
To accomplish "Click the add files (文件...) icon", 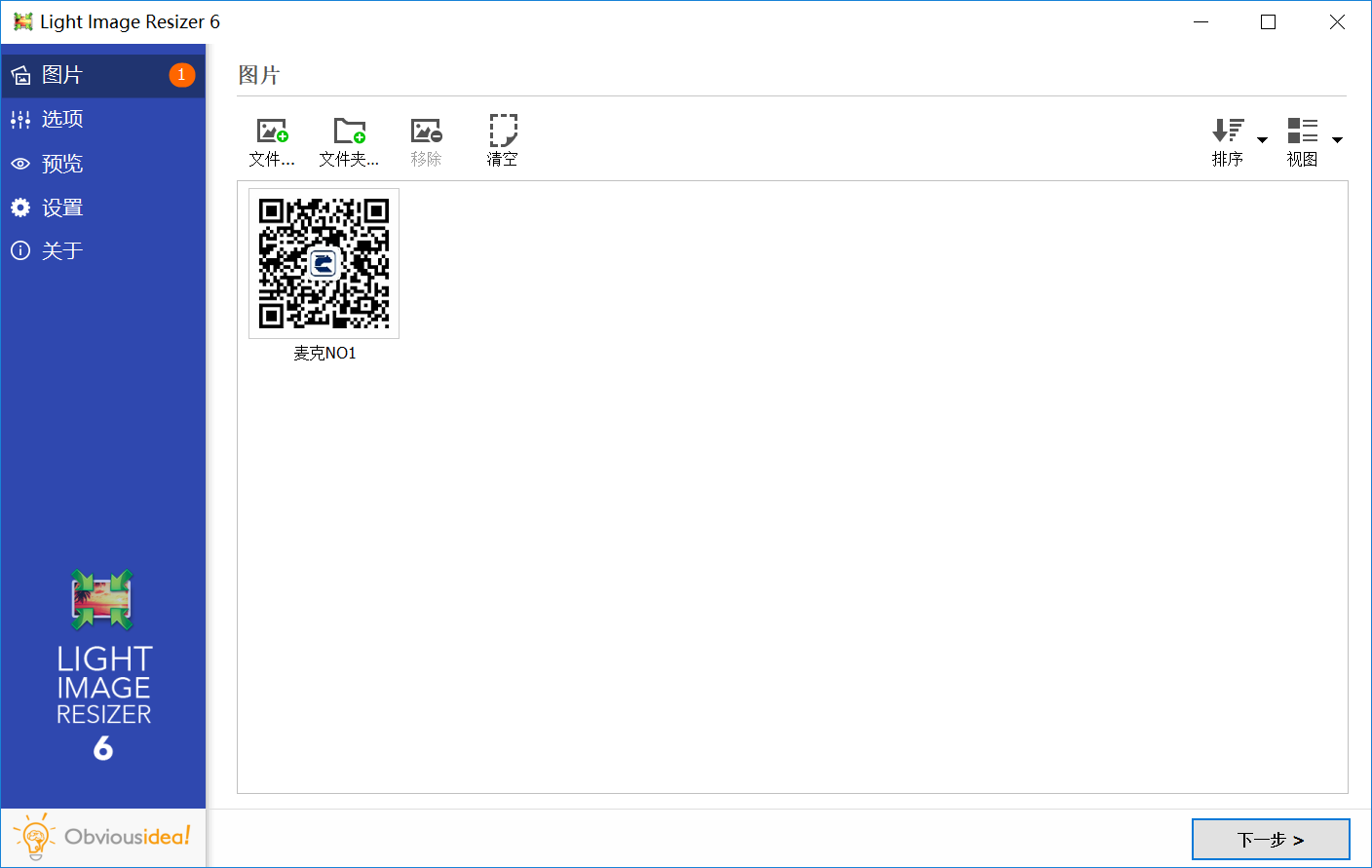I will (272, 131).
